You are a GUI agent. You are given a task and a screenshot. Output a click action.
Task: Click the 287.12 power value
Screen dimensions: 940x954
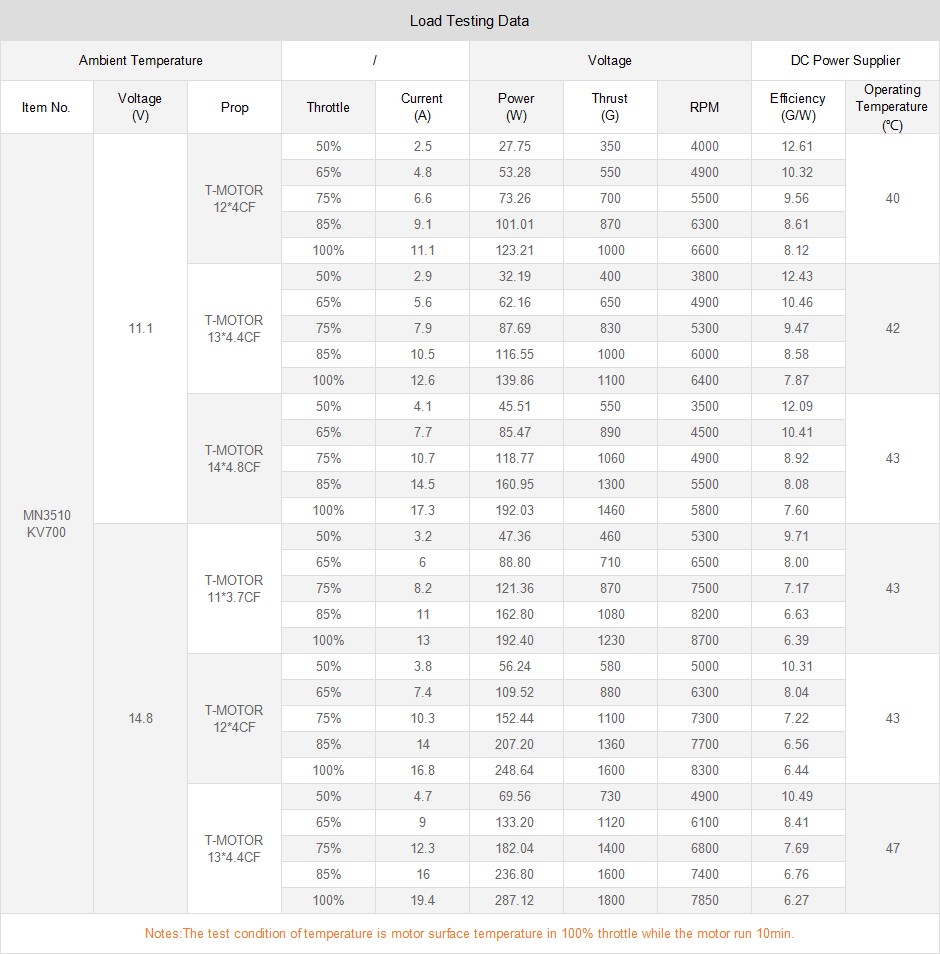click(x=515, y=900)
